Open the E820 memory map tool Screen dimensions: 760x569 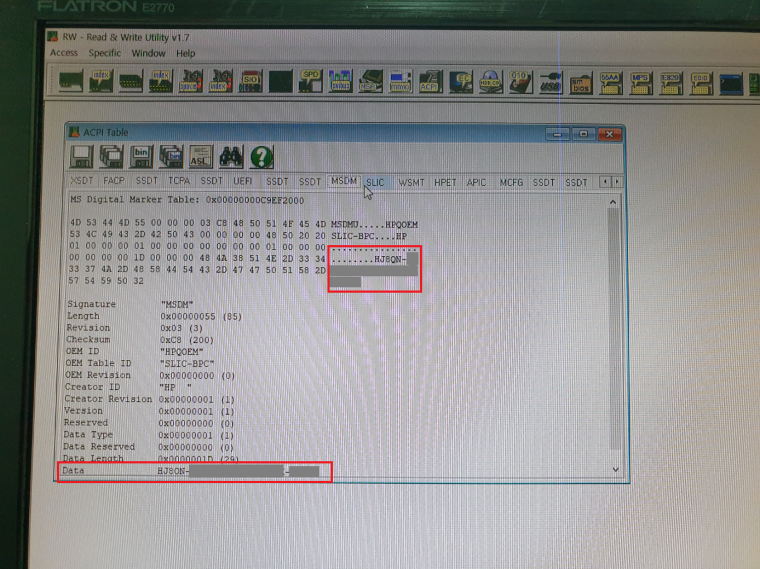coord(671,83)
